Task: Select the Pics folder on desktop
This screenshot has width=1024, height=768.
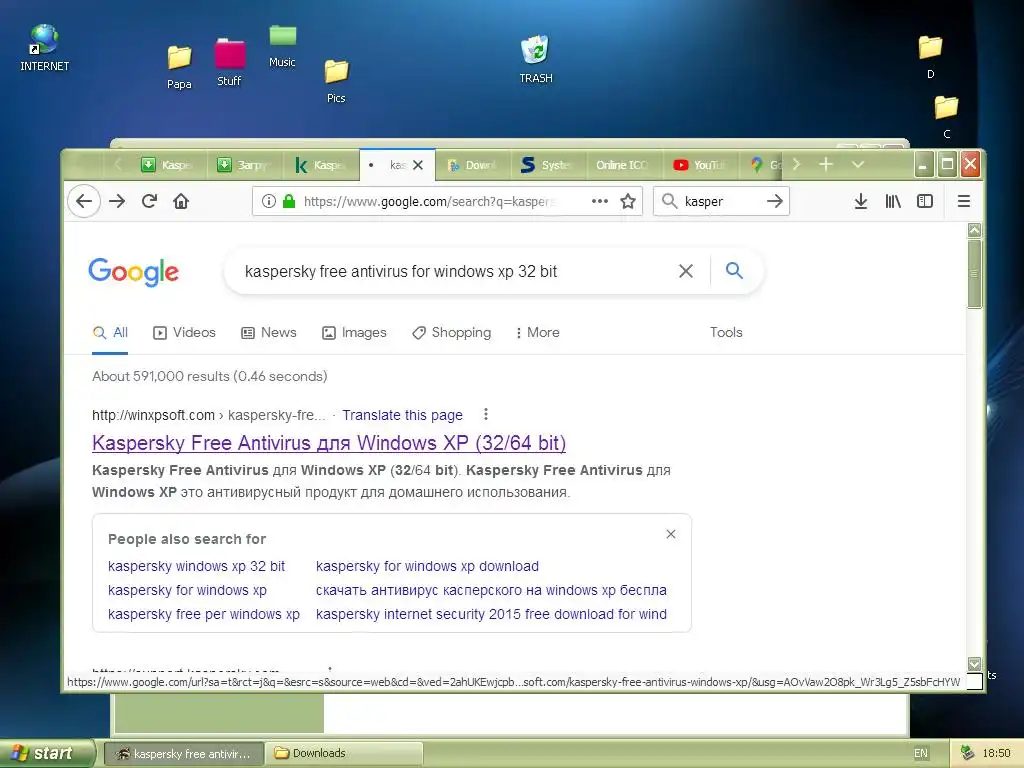Action: 336,82
